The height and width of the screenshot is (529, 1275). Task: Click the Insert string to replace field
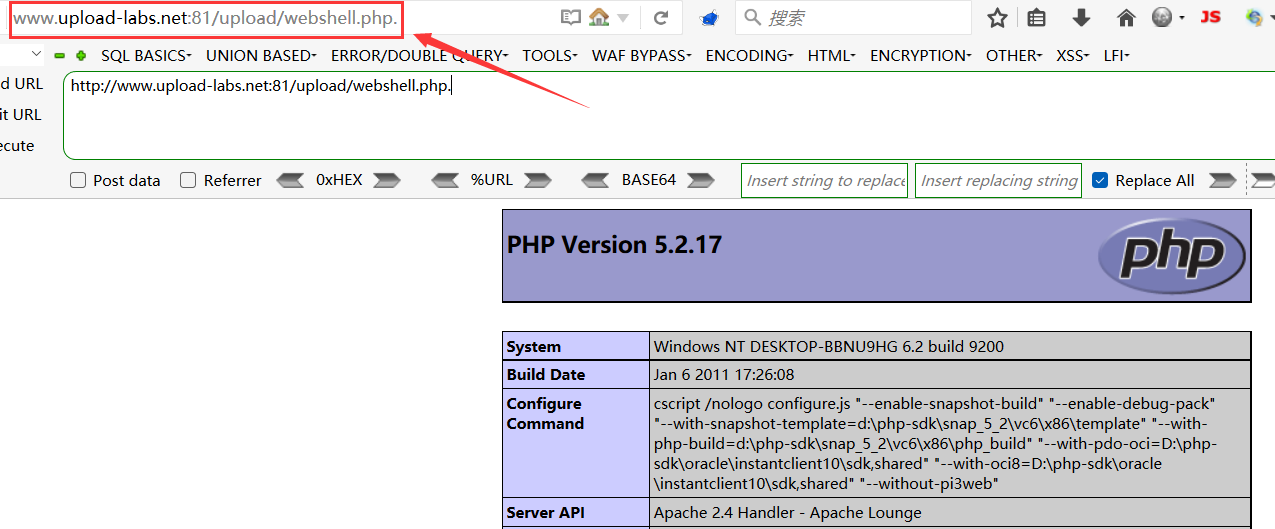click(x=826, y=180)
